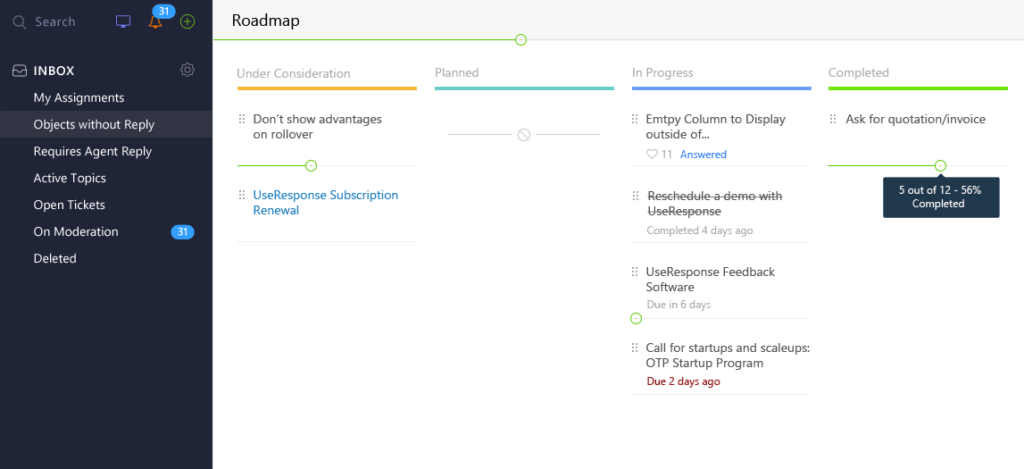Click the Inbox tray icon
The width and height of the screenshot is (1024, 469).
20,71
